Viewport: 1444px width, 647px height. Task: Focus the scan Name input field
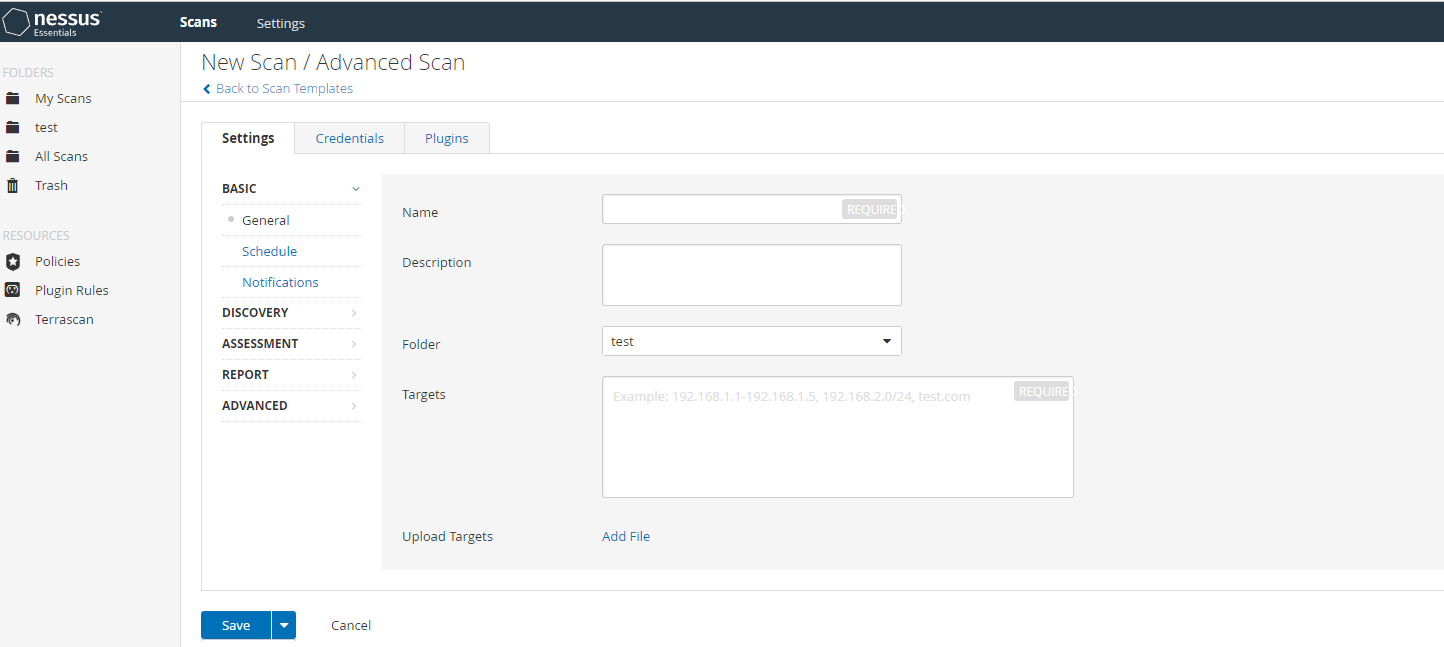[722, 209]
